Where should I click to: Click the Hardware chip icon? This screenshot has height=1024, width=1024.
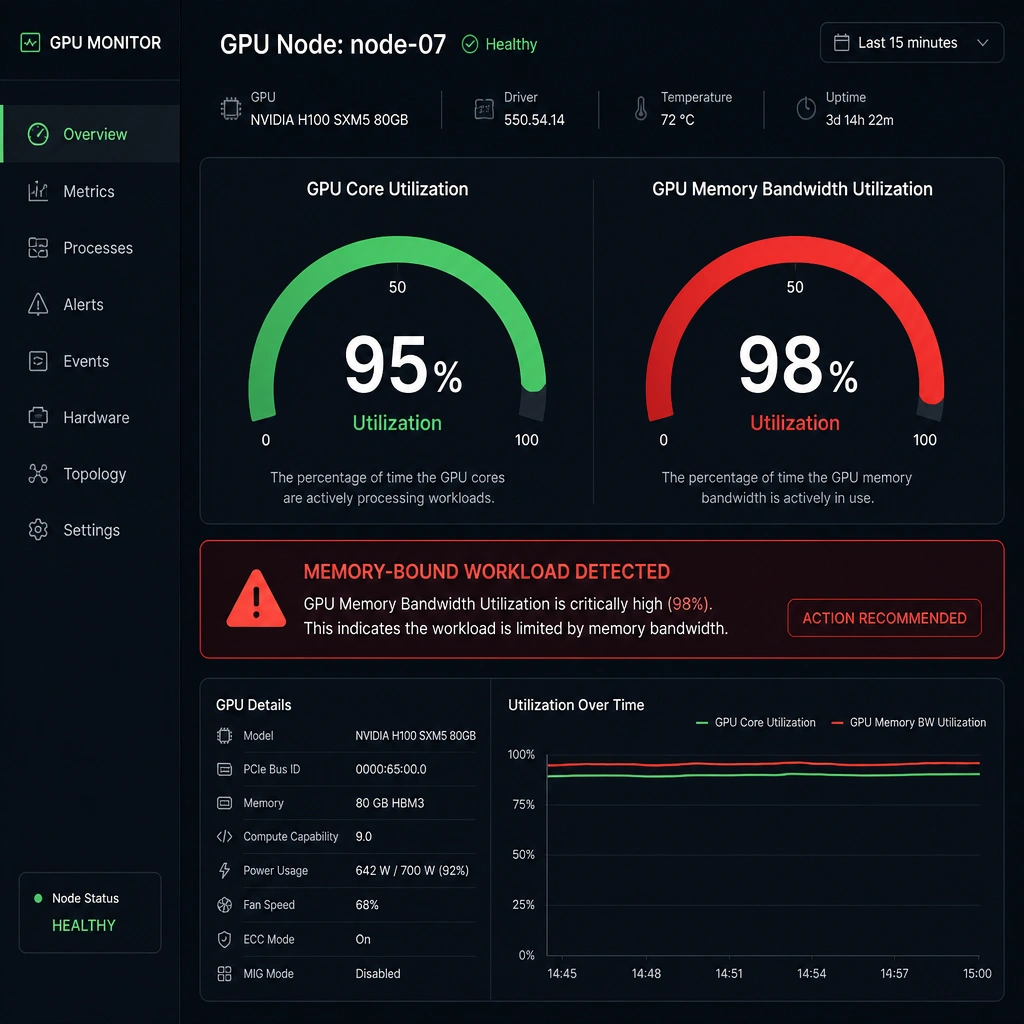tap(38, 417)
